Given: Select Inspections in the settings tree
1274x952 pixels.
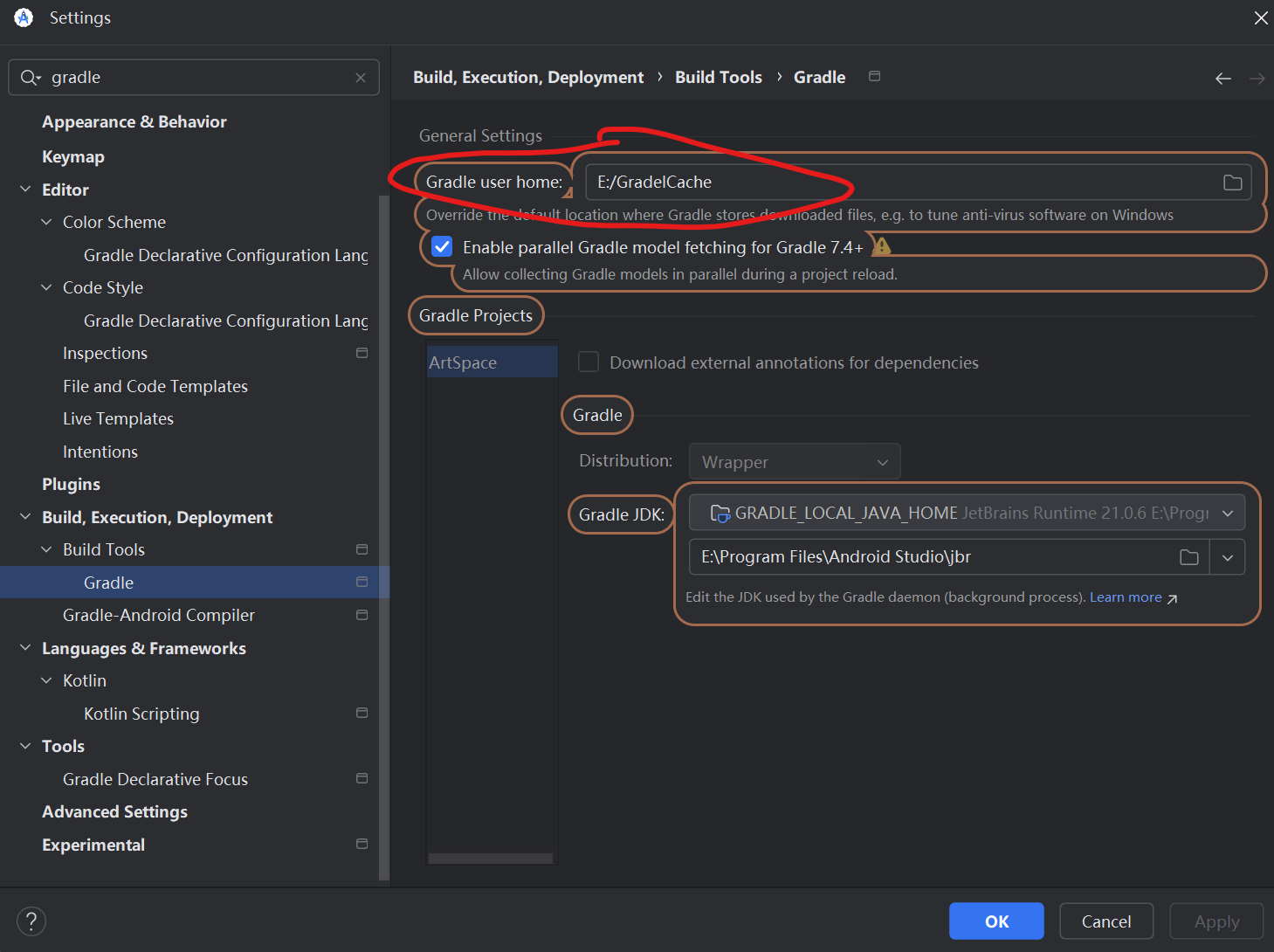Looking at the screenshot, I should coord(105,354).
